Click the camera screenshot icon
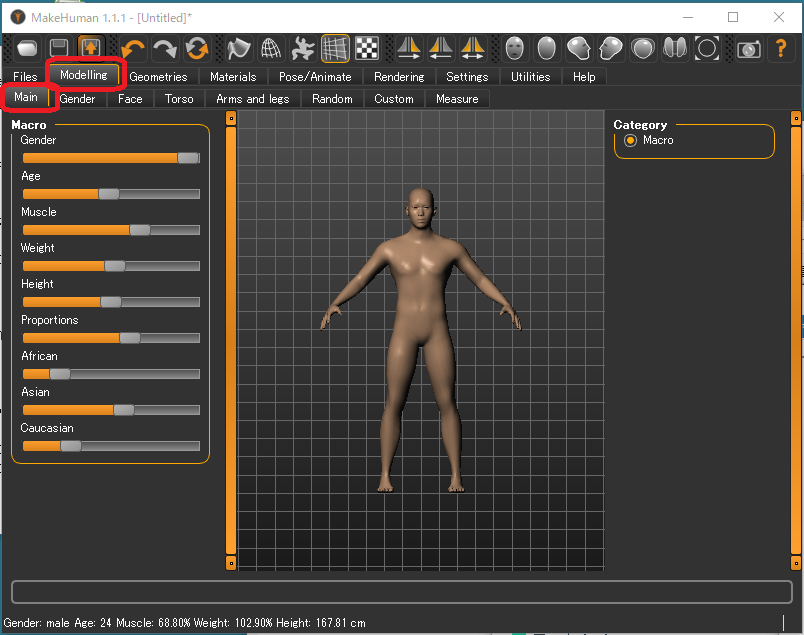804x635 pixels. 749,48
